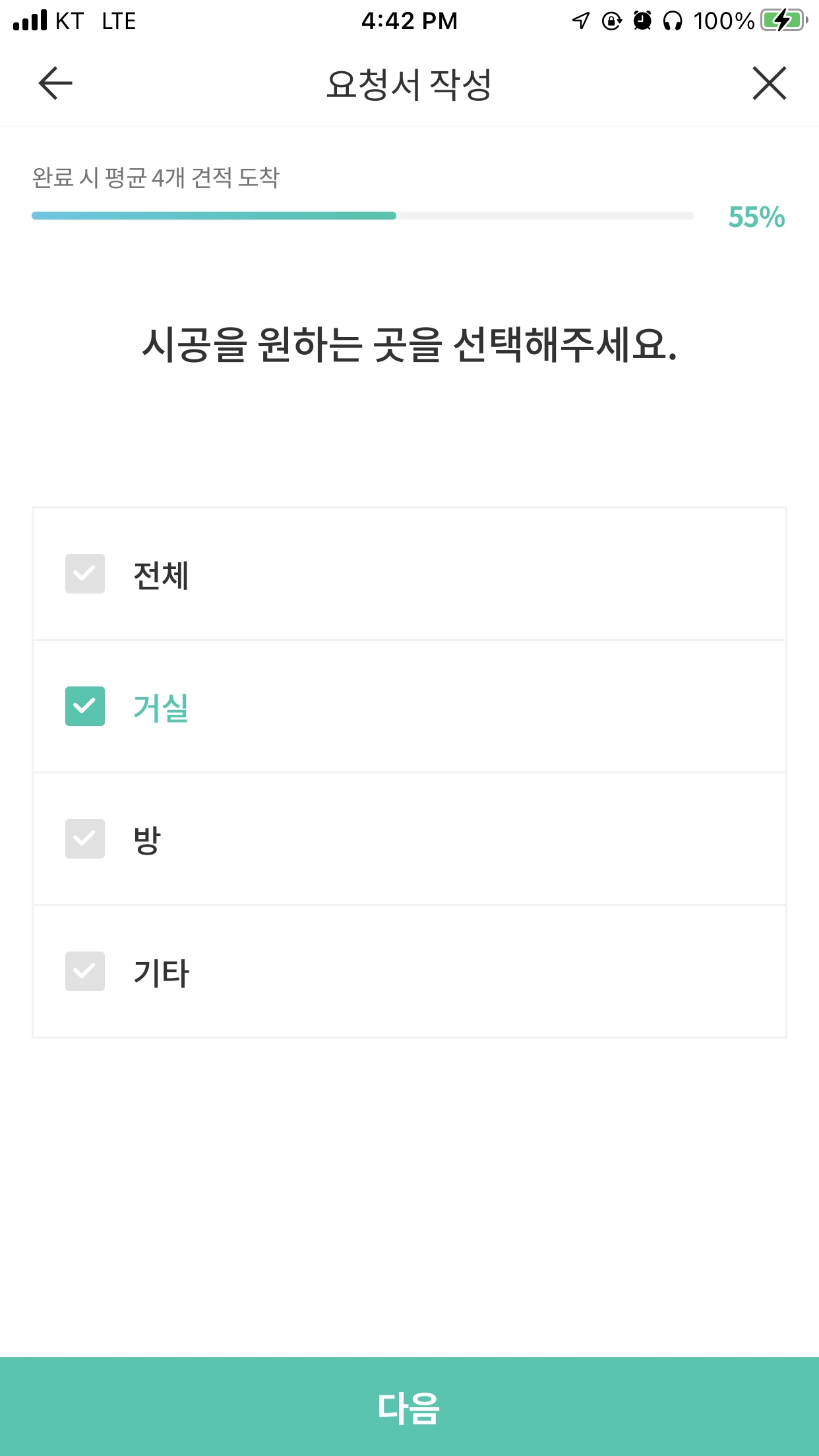Check the 방 checkbox
Image resolution: width=819 pixels, height=1456 pixels.
click(85, 839)
